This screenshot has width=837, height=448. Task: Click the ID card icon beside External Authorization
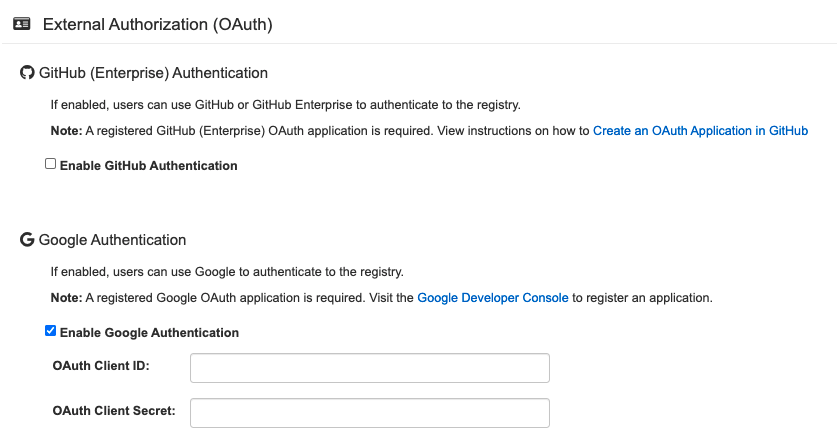pos(22,24)
